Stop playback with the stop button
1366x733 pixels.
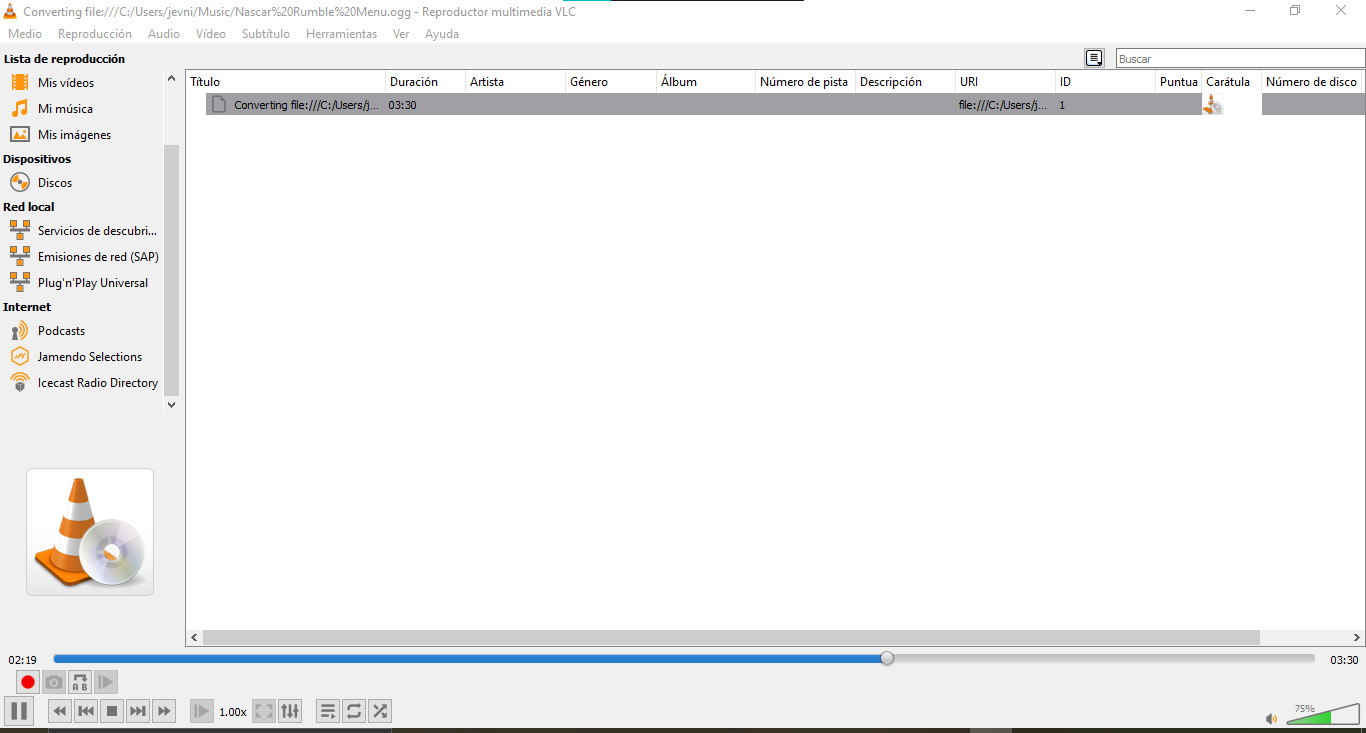click(112, 711)
